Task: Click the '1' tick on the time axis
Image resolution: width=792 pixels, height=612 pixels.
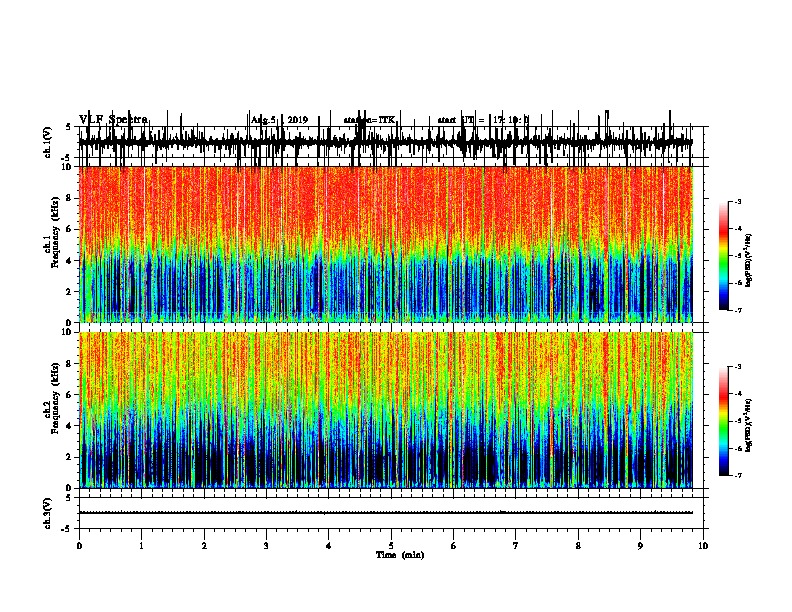Action: [142, 546]
